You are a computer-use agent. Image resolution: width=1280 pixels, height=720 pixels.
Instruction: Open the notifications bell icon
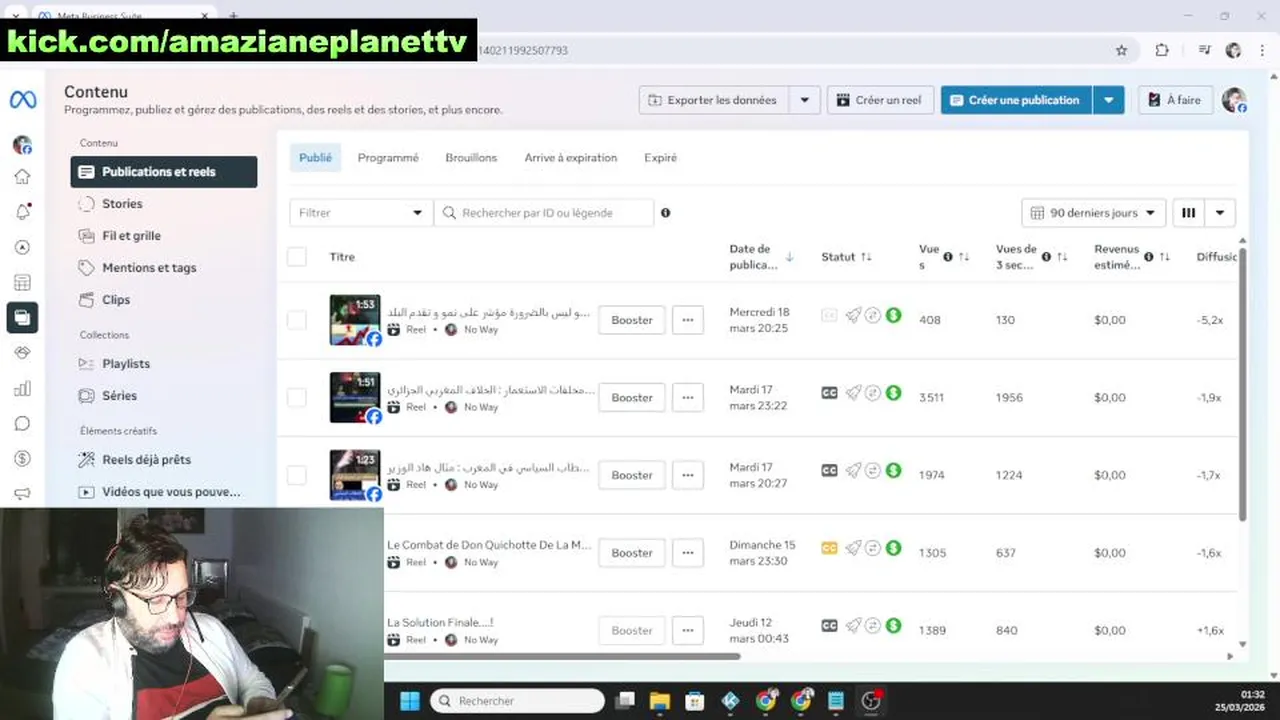point(22,212)
